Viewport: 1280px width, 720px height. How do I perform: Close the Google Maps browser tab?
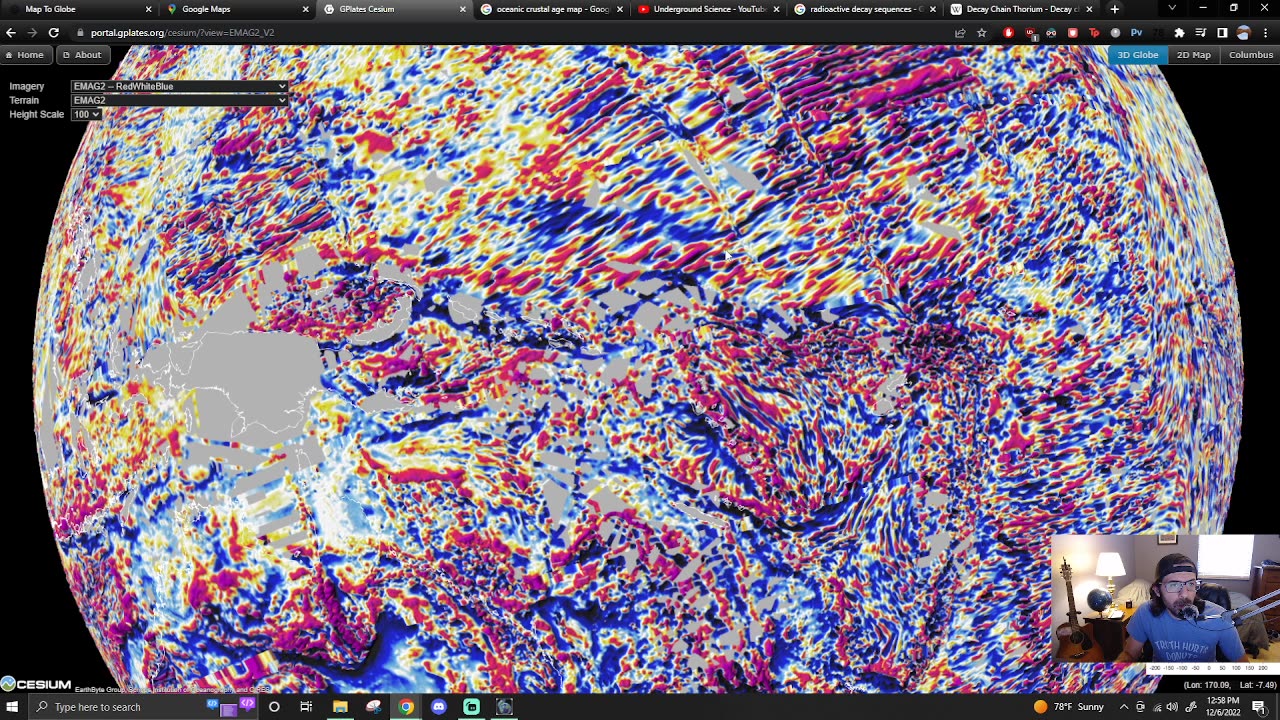point(305,9)
